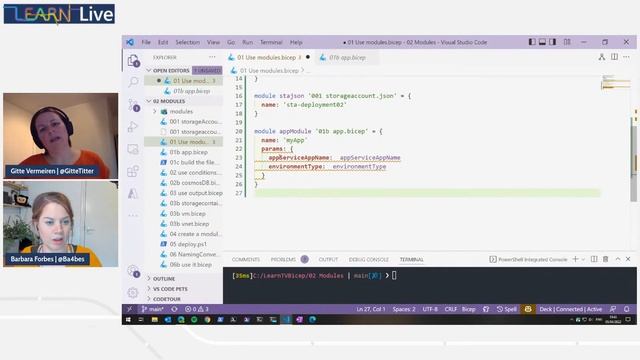Viewport: 640px width, 360px height.
Task: Maximize the panel size with chevron
Action: click(618, 259)
